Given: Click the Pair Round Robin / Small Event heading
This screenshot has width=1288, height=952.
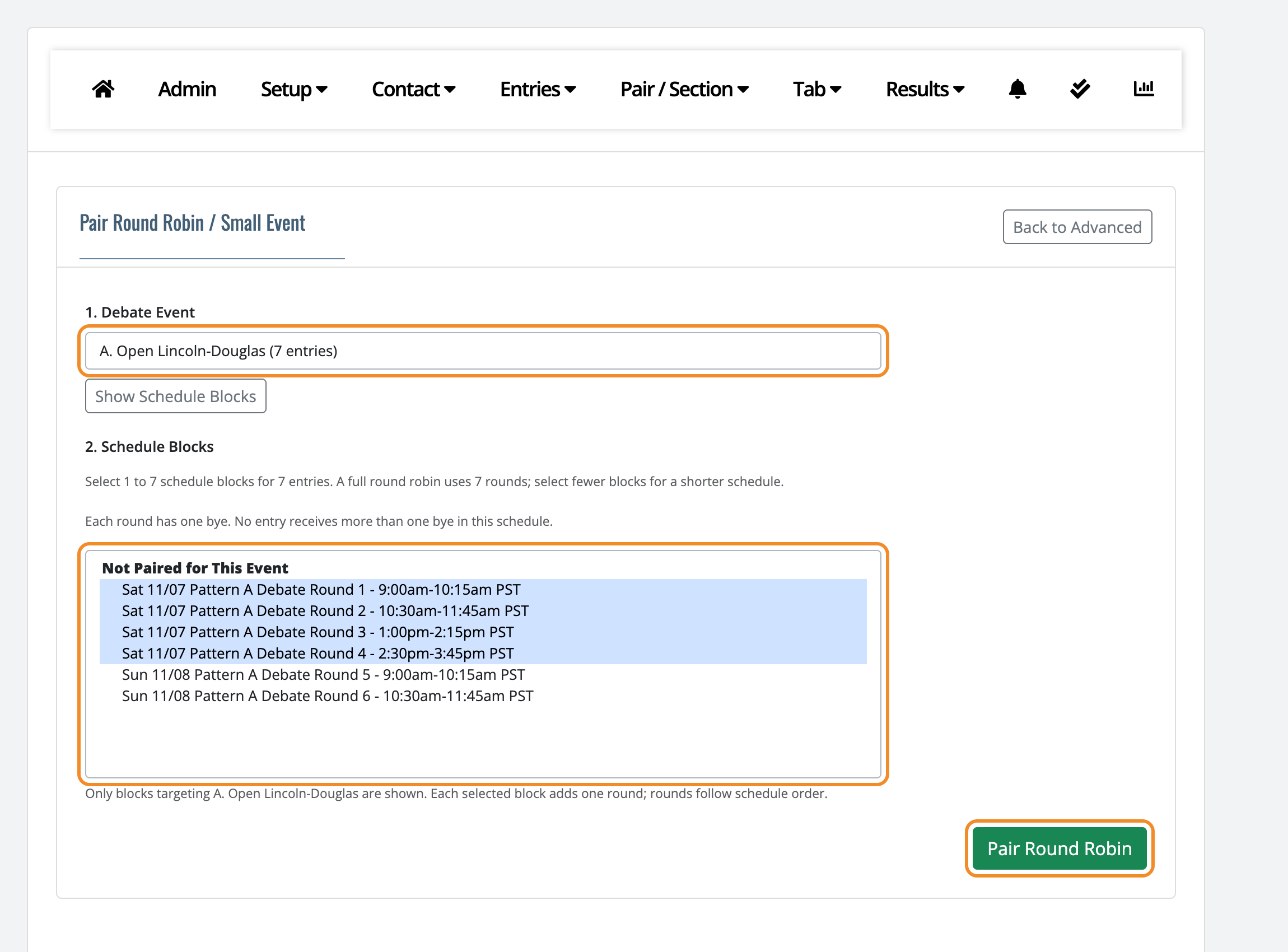Looking at the screenshot, I should (x=193, y=223).
